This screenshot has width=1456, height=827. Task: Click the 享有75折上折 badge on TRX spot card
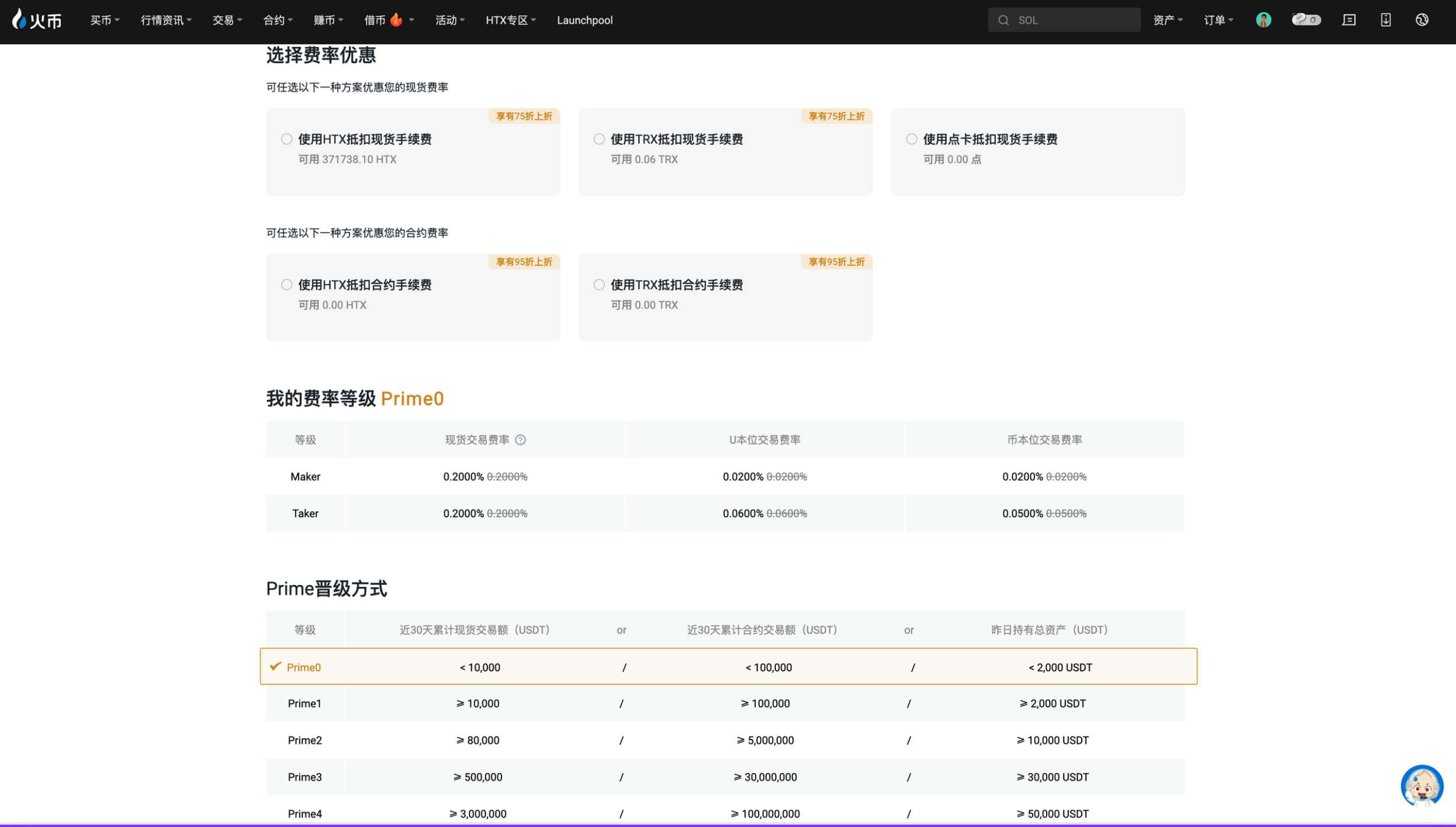(836, 116)
